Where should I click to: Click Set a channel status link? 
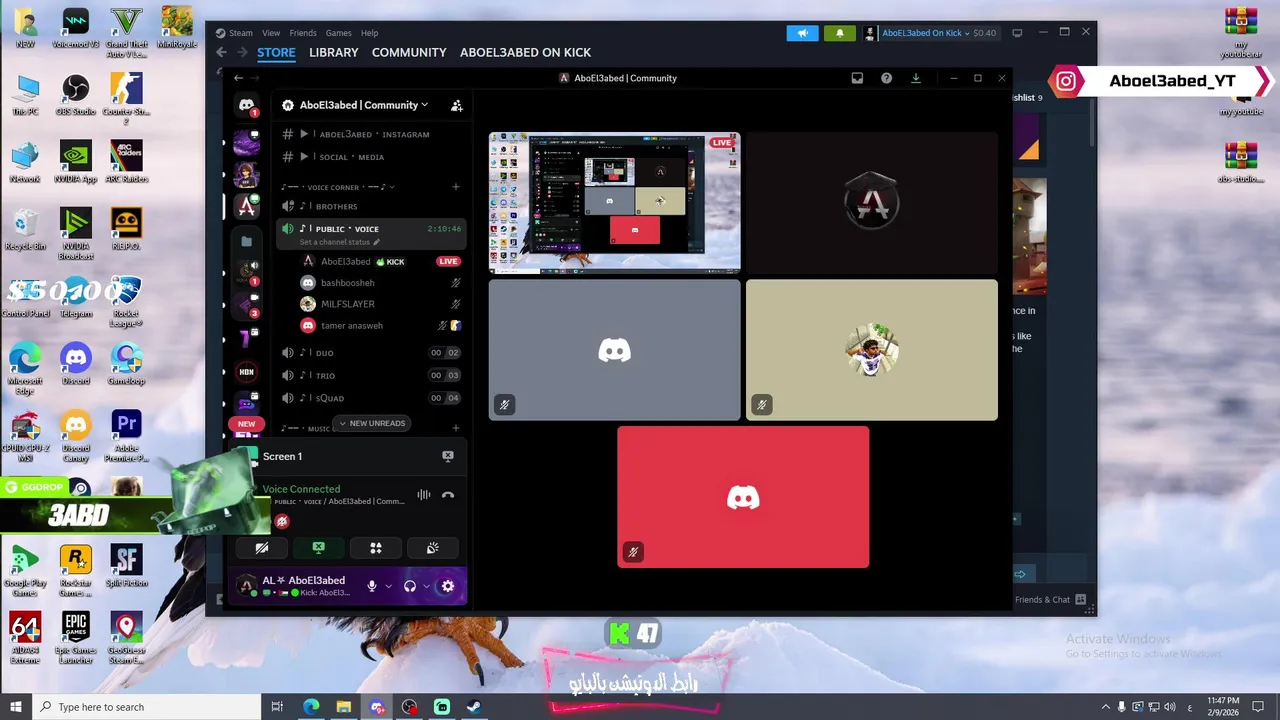pos(340,242)
